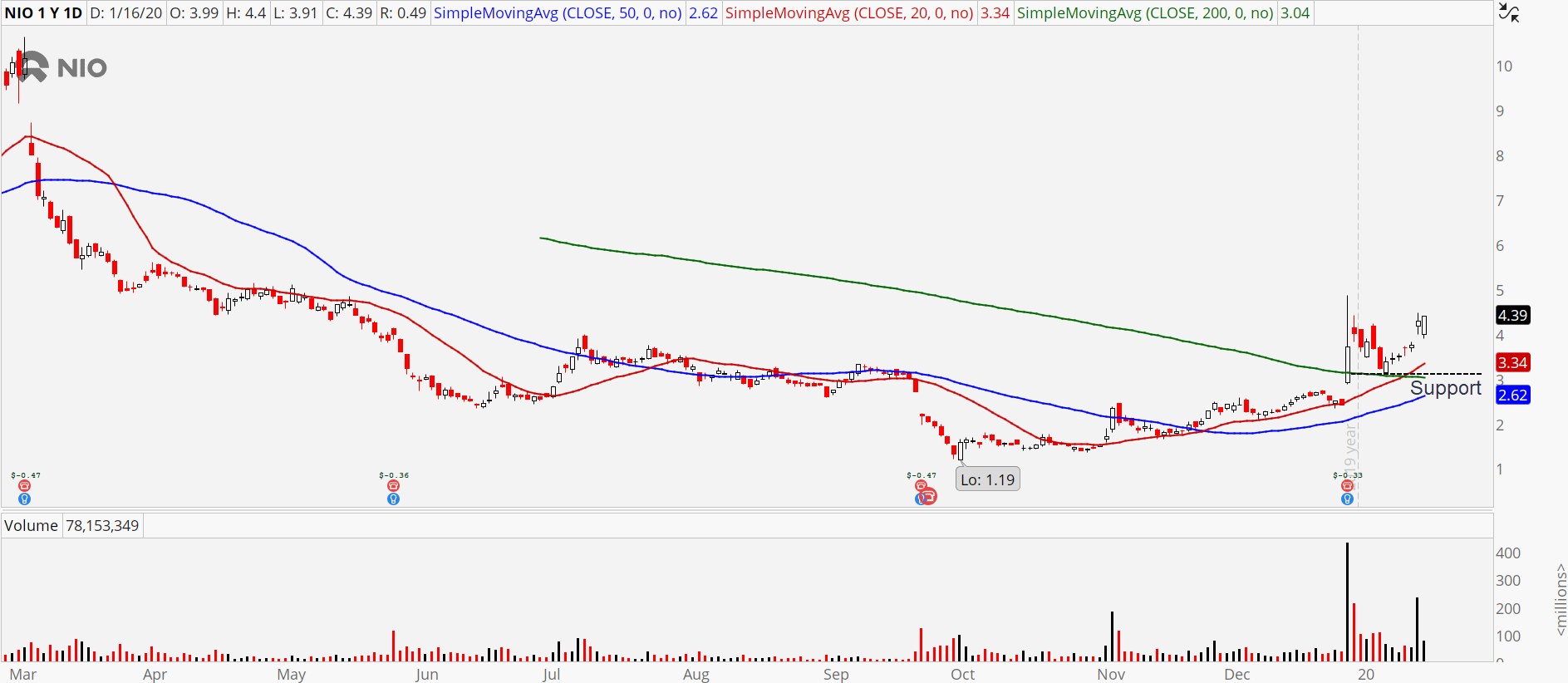Click the chart curve-arrows icon in top-right corner

1509,12
